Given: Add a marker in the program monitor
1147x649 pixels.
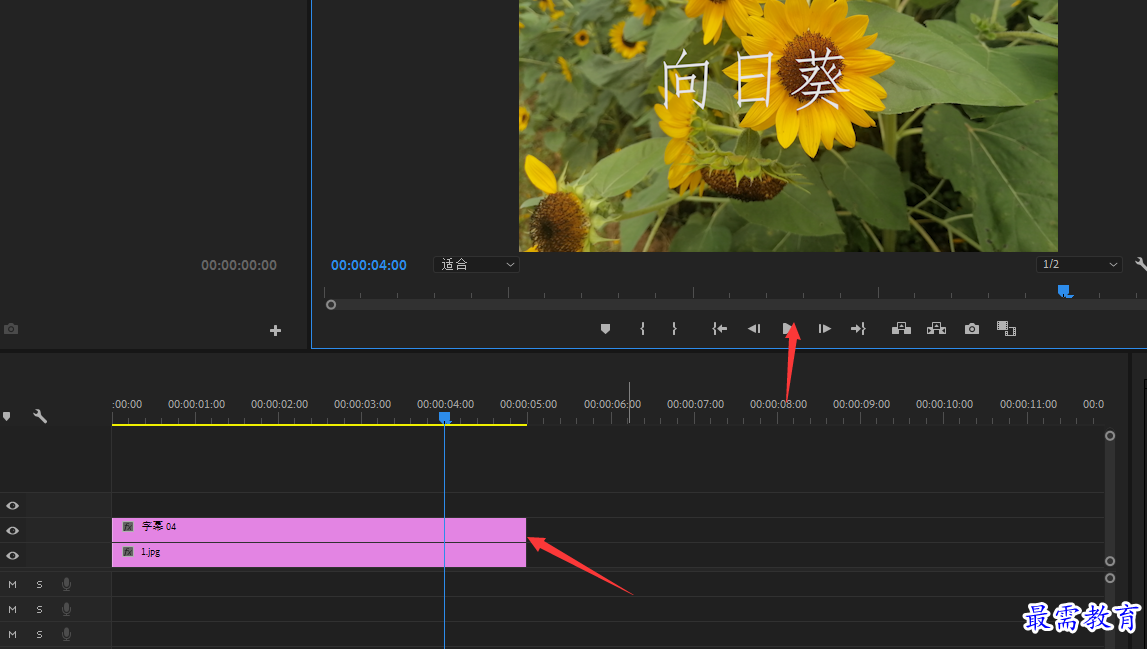Looking at the screenshot, I should 605,329.
